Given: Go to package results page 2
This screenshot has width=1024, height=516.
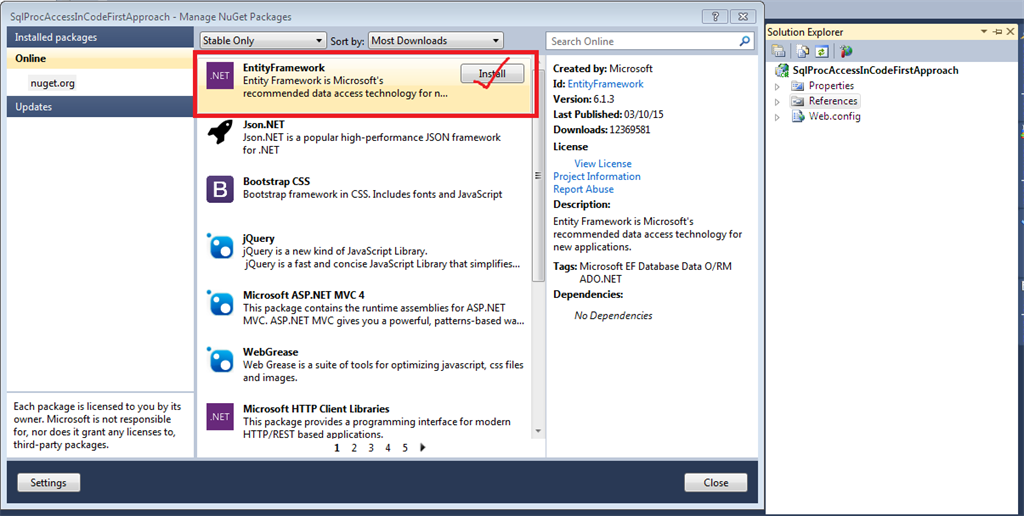Looking at the screenshot, I should click(354, 447).
